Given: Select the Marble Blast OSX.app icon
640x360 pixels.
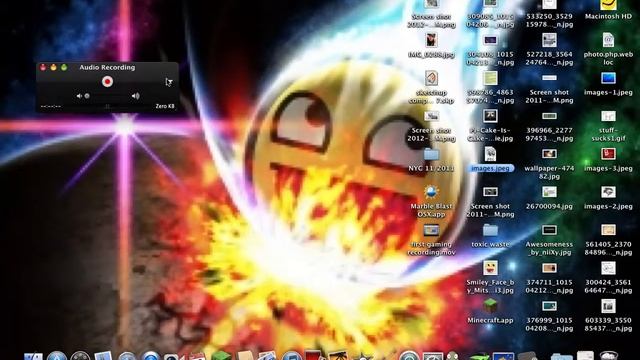Looking at the screenshot, I should (x=431, y=192).
